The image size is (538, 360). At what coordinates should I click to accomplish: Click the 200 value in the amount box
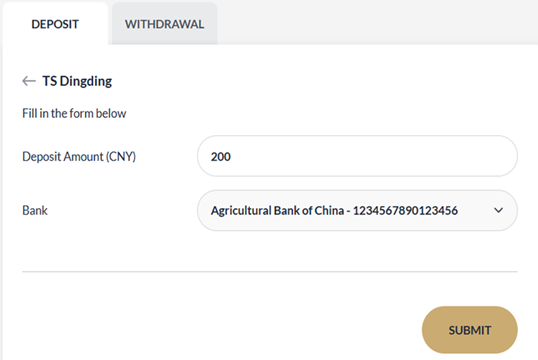point(221,156)
